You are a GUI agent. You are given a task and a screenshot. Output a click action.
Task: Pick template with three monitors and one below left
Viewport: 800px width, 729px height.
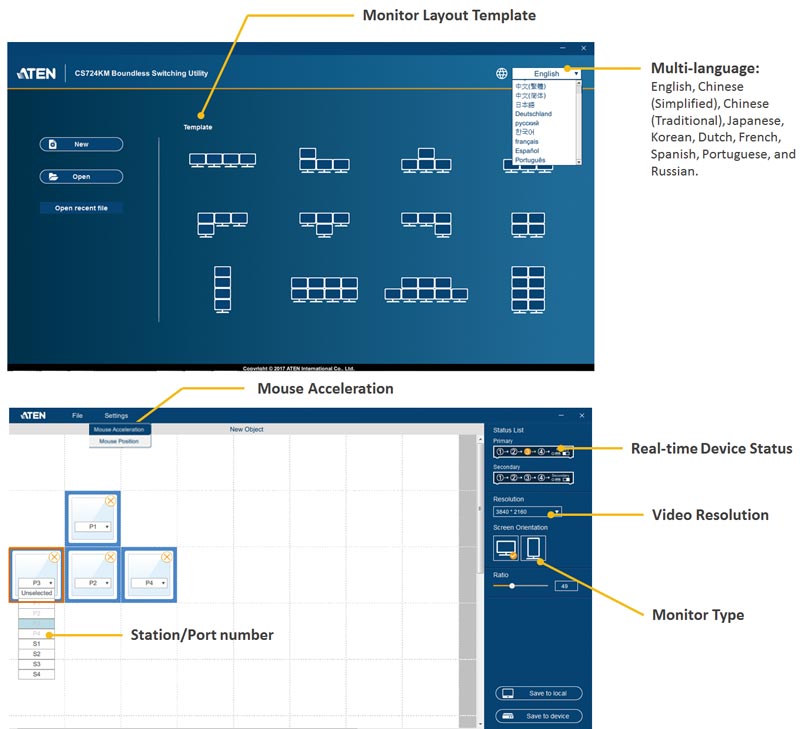[222, 225]
